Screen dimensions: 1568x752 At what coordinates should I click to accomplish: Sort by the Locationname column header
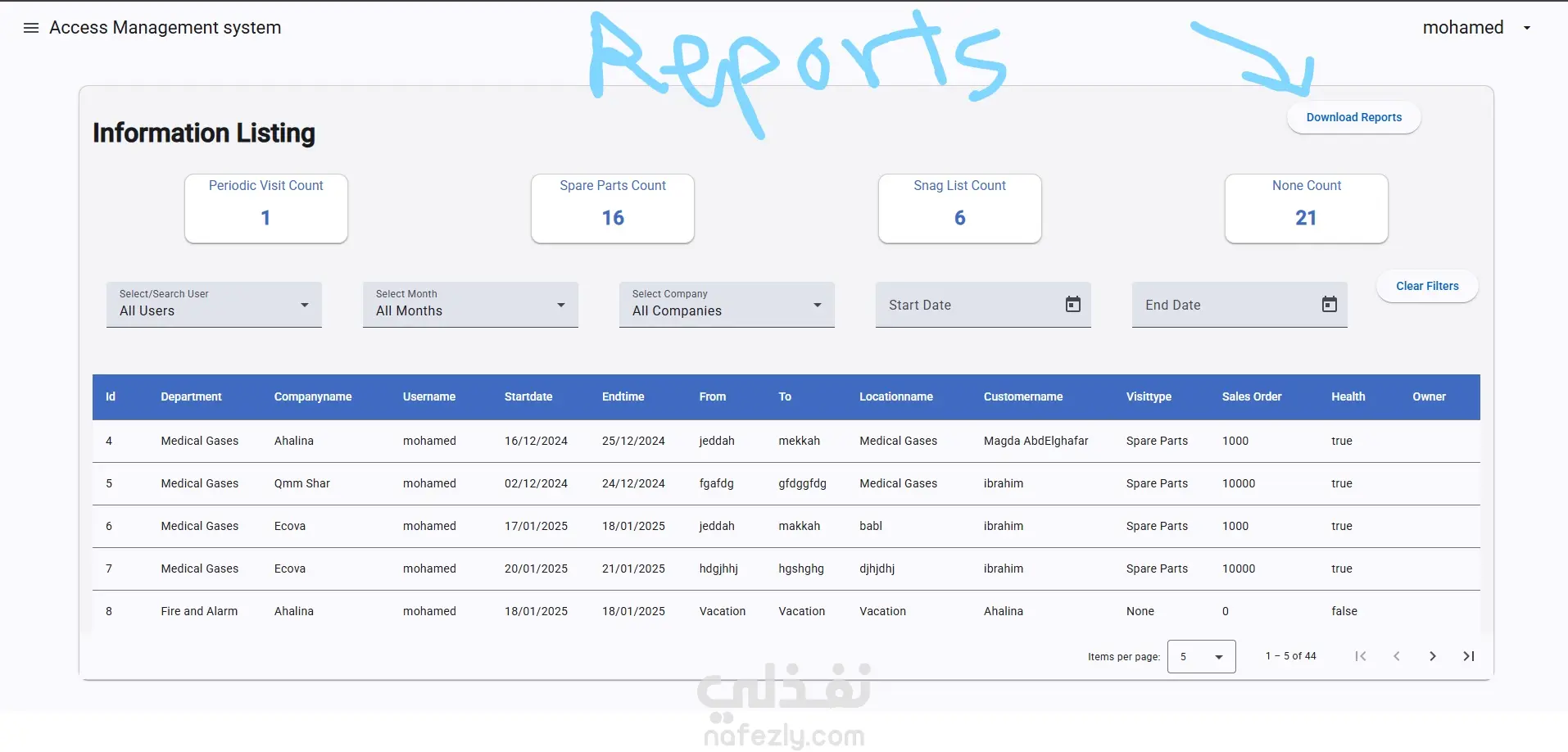[896, 396]
